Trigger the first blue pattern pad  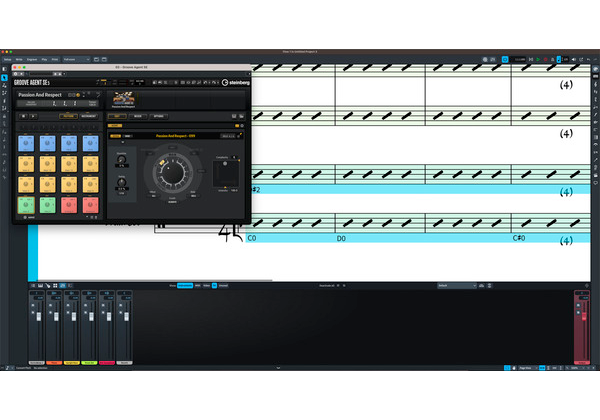[26, 143]
